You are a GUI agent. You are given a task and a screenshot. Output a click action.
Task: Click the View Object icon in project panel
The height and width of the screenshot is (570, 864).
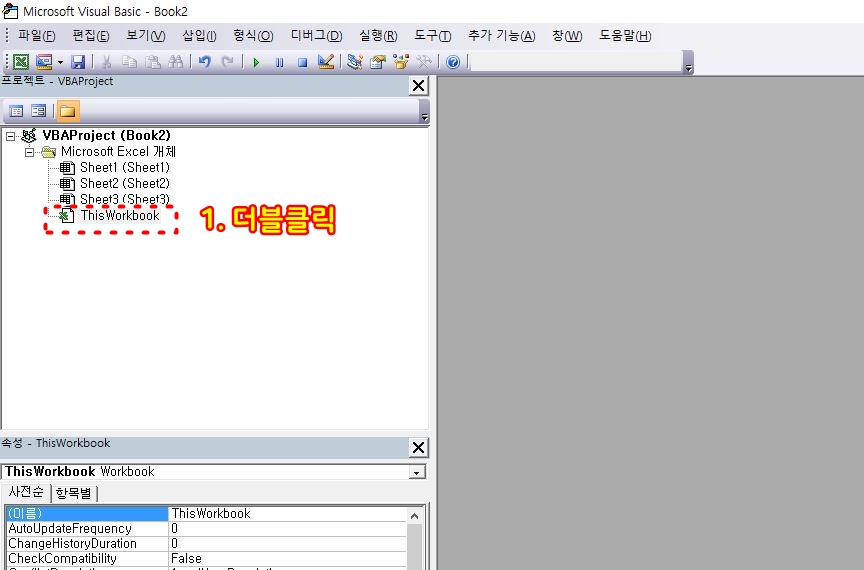pyautogui.click(x=39, y=111)
